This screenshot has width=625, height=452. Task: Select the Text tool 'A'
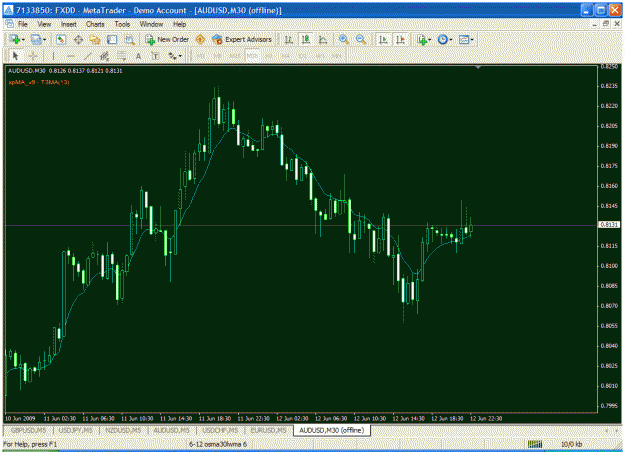[x=138, y=56]
